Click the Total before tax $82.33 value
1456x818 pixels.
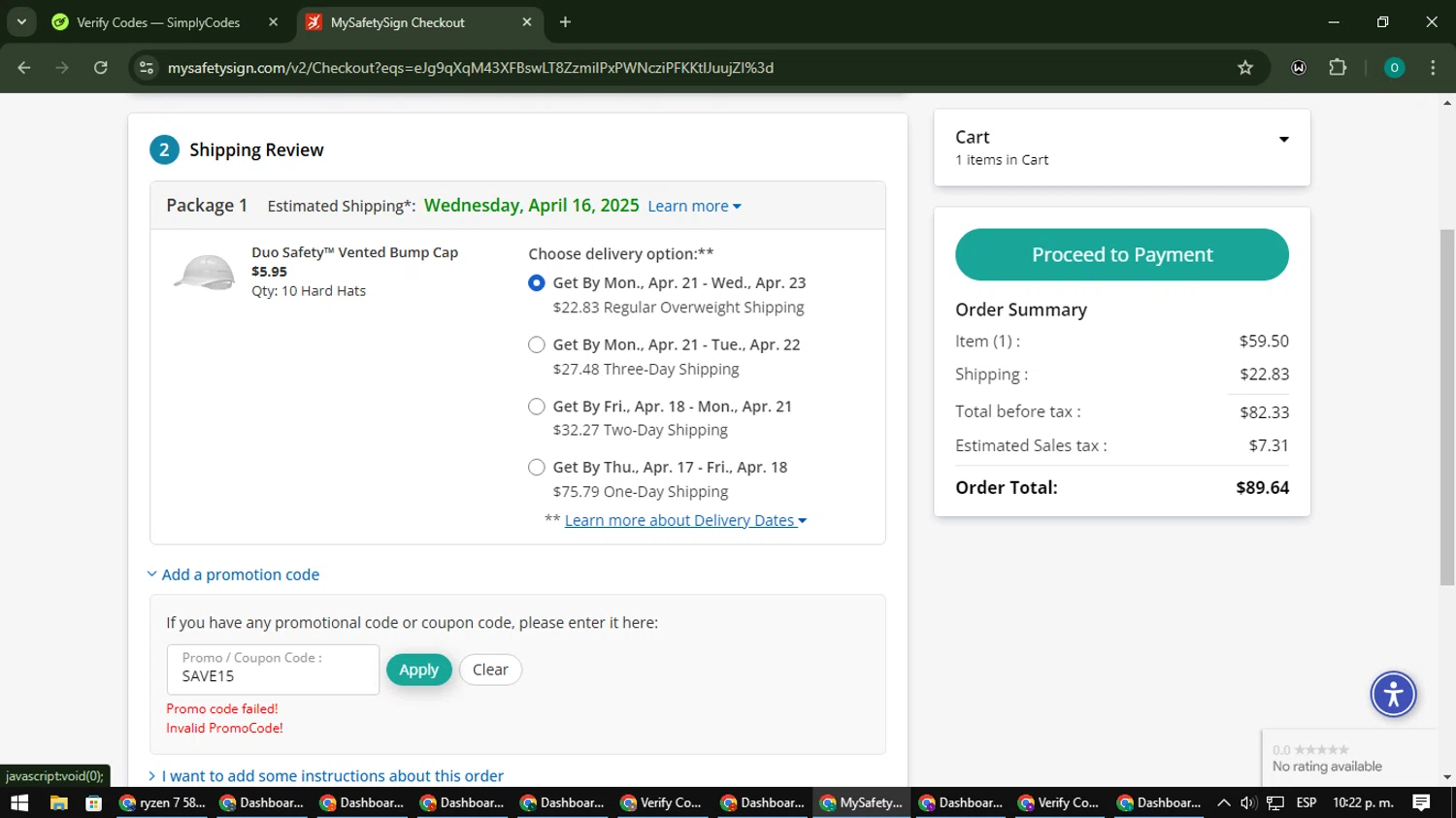point(1264,412)
